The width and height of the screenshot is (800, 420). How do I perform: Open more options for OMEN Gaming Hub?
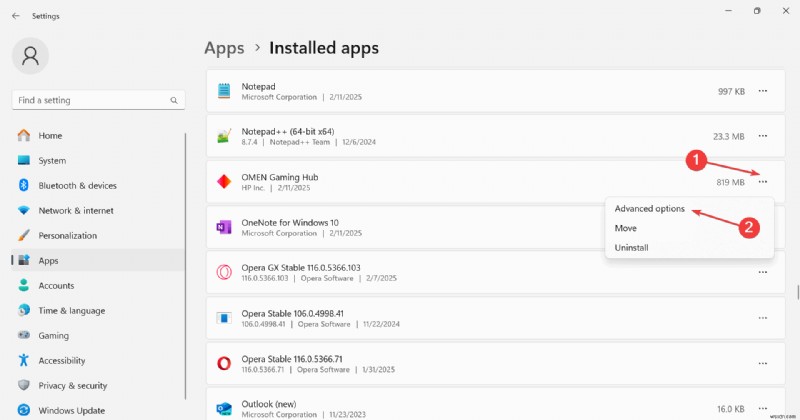763,182
